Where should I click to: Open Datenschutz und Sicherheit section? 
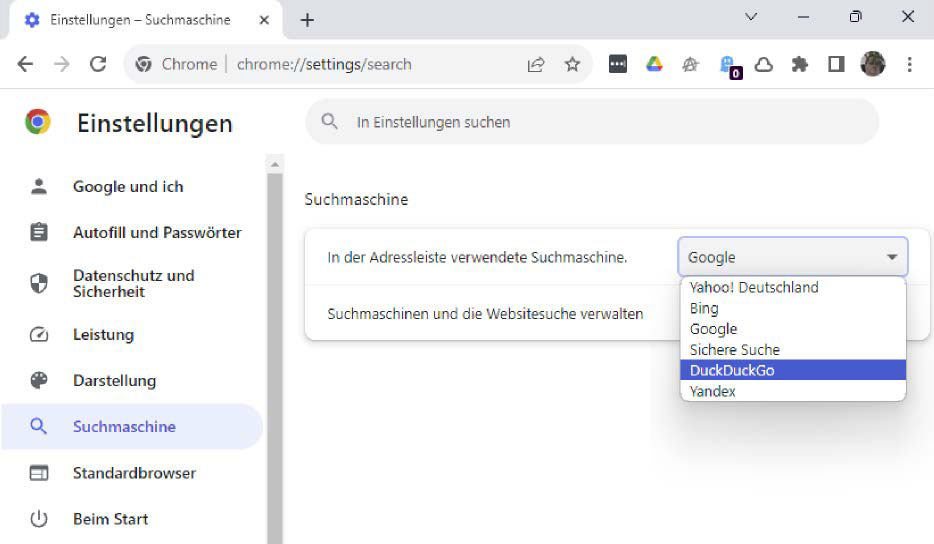[132, 284]
